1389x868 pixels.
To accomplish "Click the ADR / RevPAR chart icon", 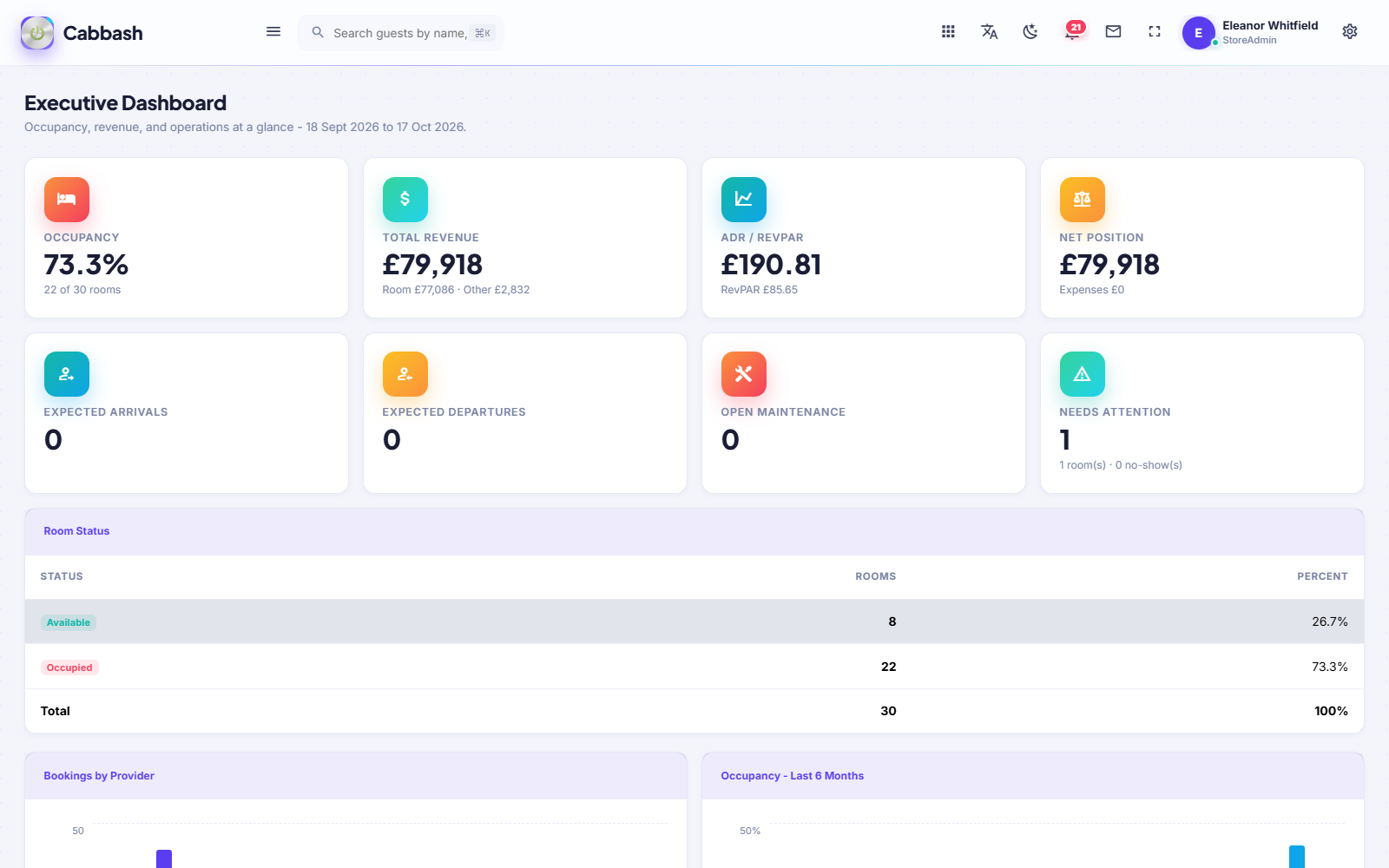I will click(x=744, y=200).
